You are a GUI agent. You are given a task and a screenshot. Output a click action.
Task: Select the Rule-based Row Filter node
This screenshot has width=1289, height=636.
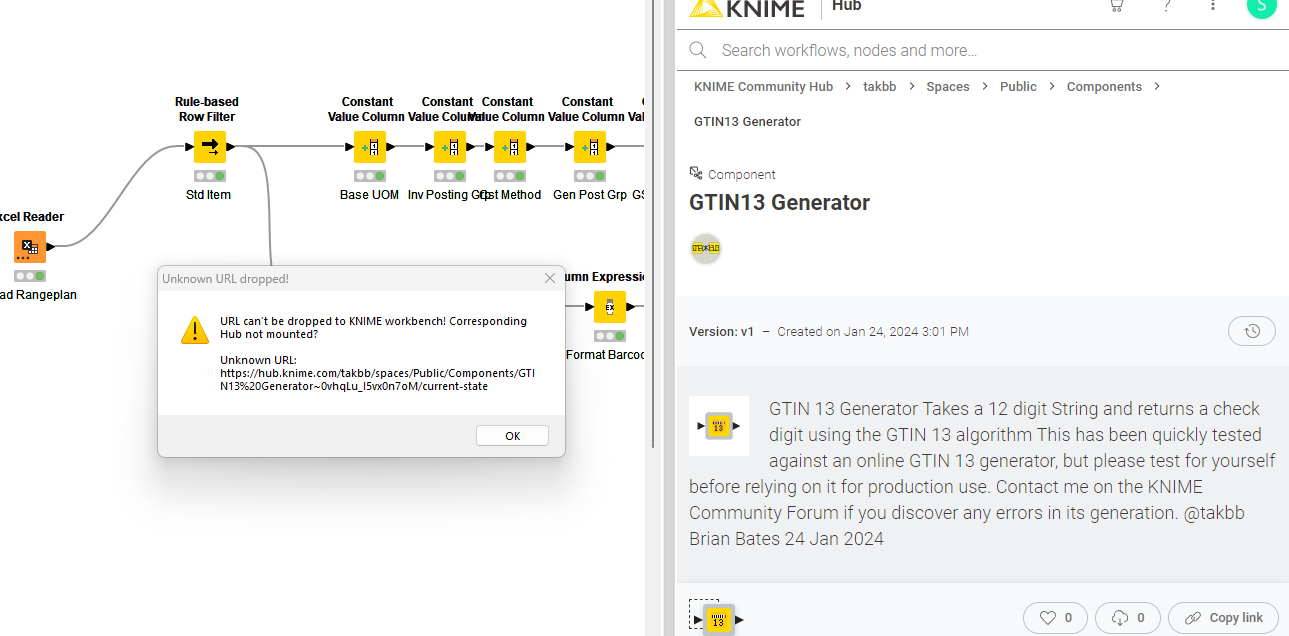coord(210,147)
